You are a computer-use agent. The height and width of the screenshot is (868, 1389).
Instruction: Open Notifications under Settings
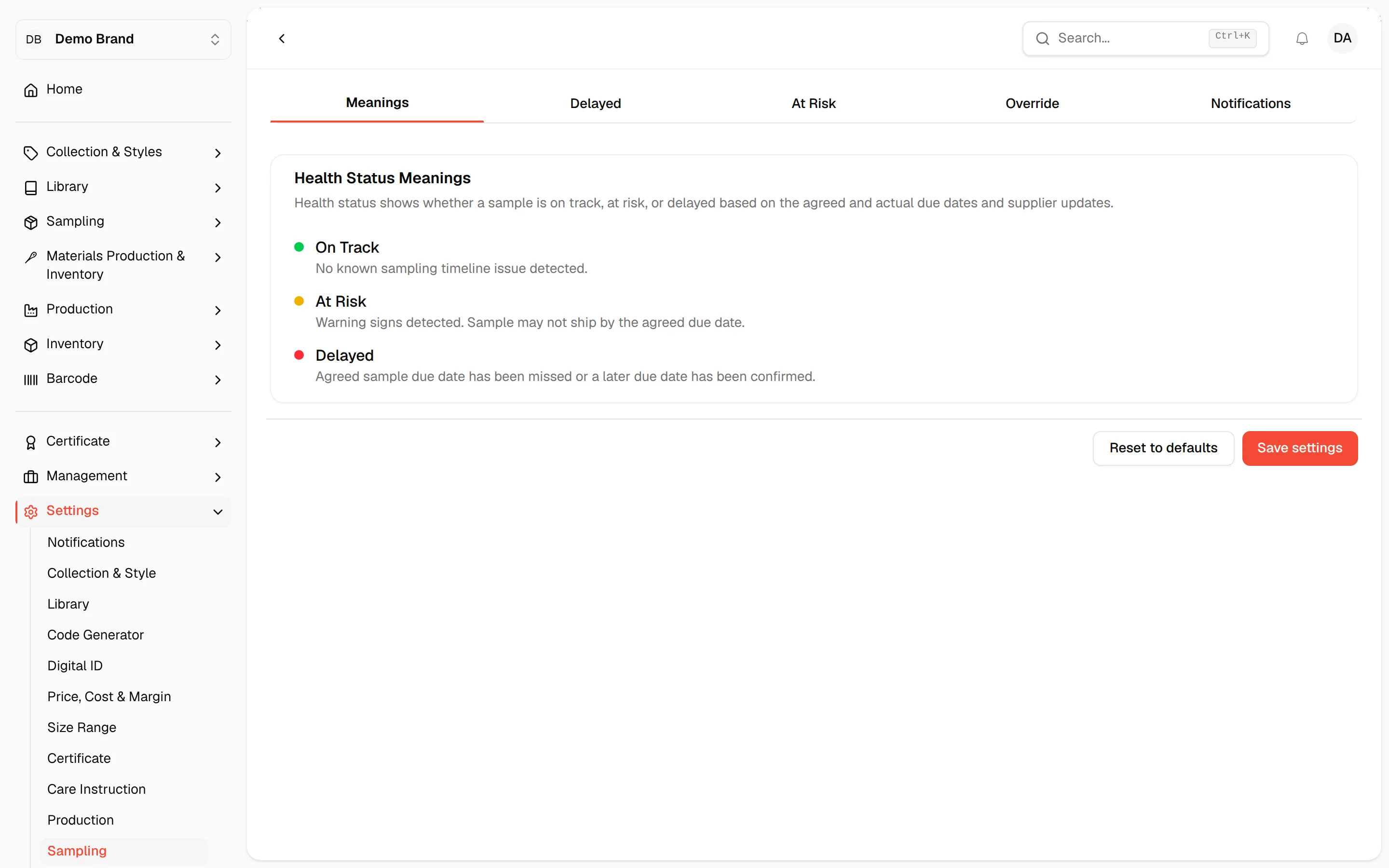[x=86, y=542]
